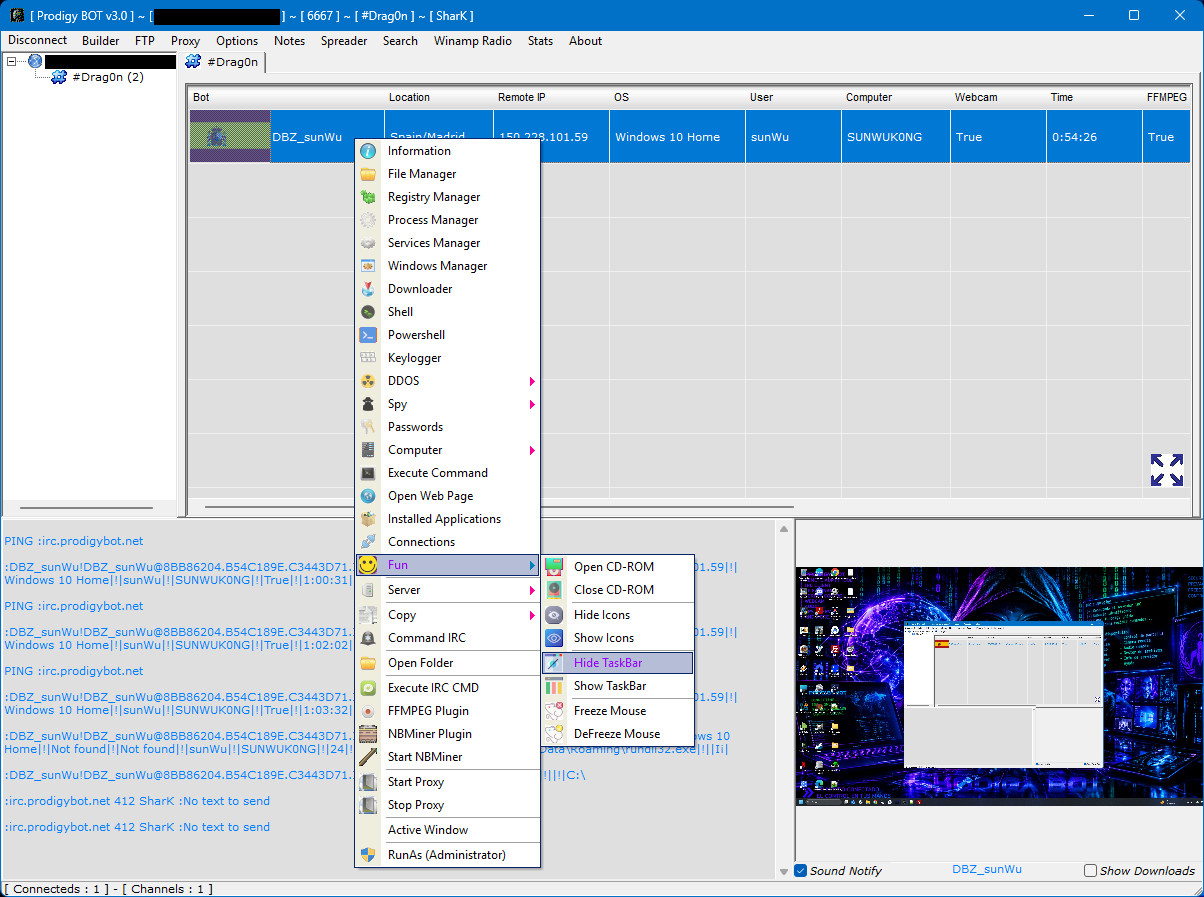Launch Powershell via its blue icon
Image resolution: width=1204 pixels, height=897 pixels.
coord(368,335)
